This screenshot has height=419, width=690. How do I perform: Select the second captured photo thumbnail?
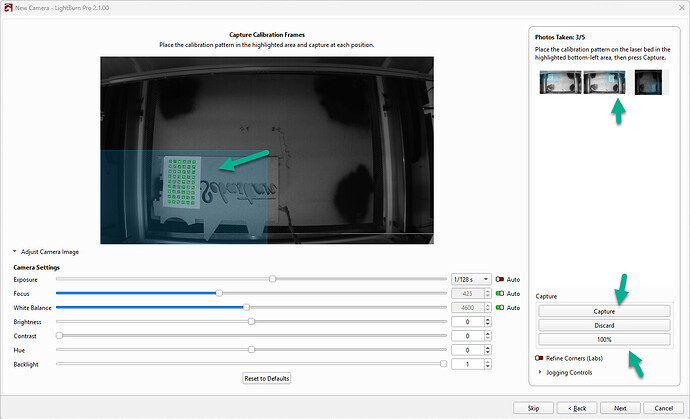click(604, 82)
